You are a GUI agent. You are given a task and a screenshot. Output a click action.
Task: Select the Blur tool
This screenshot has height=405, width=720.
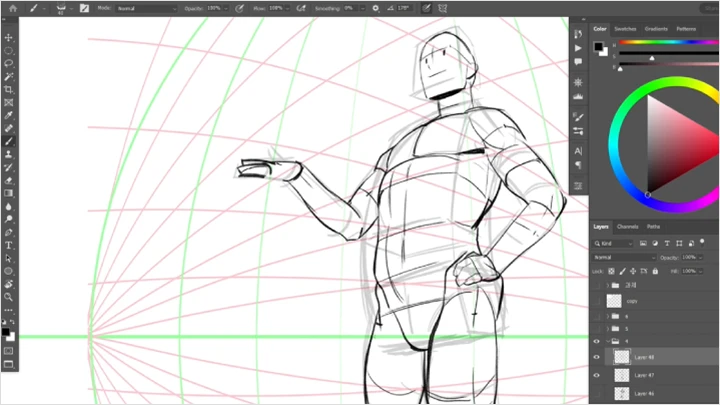click(x=9, y=207)
